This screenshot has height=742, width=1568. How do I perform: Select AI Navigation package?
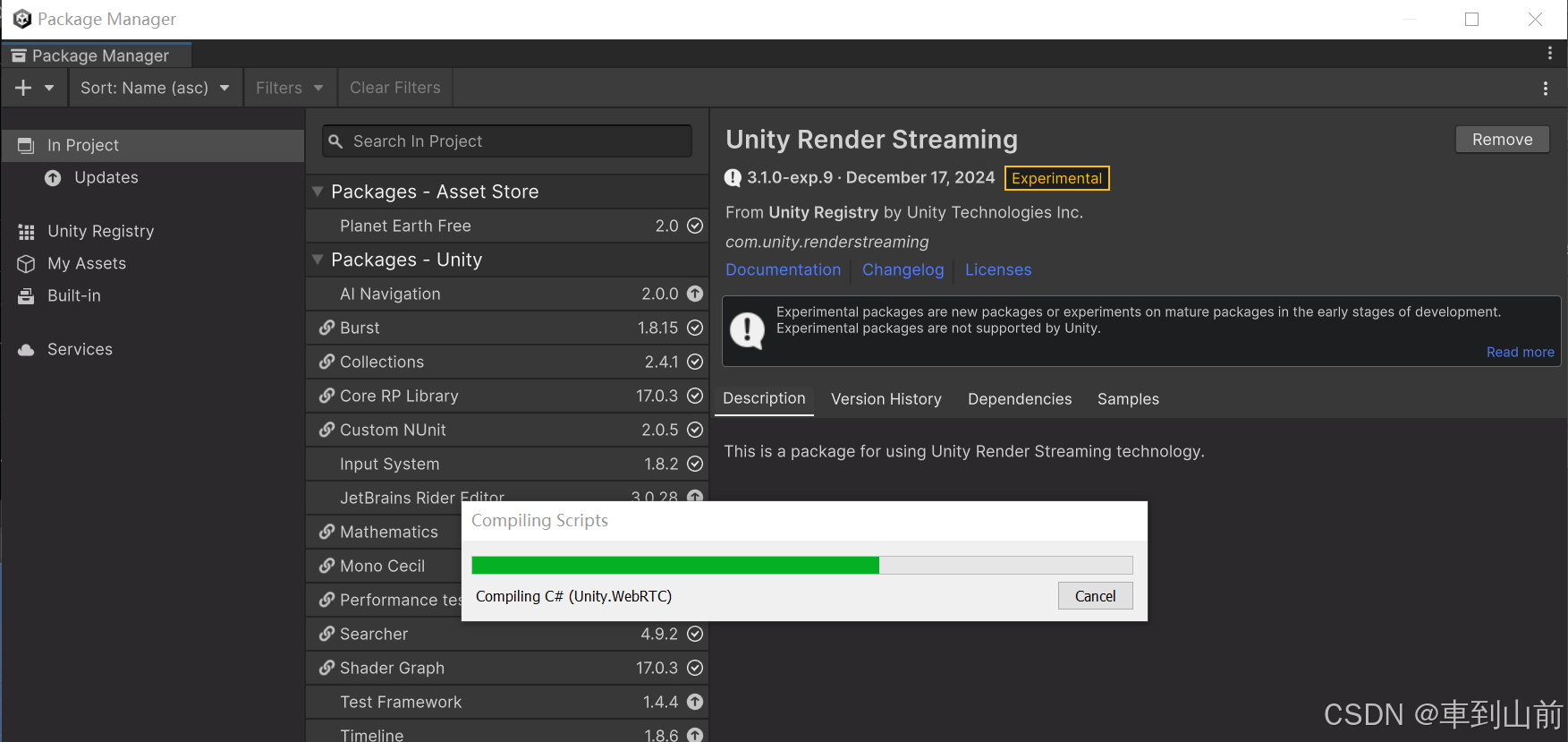click(507, 294)
